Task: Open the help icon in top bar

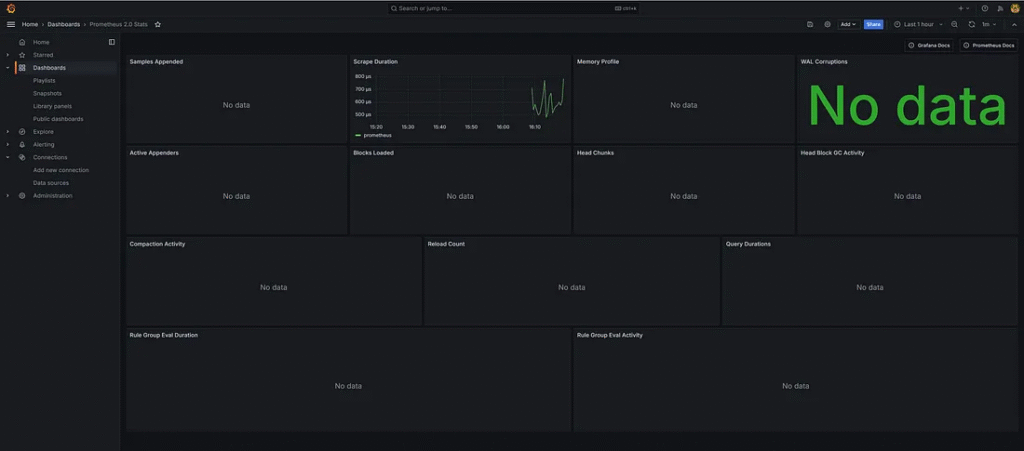Action: [985, 8]
